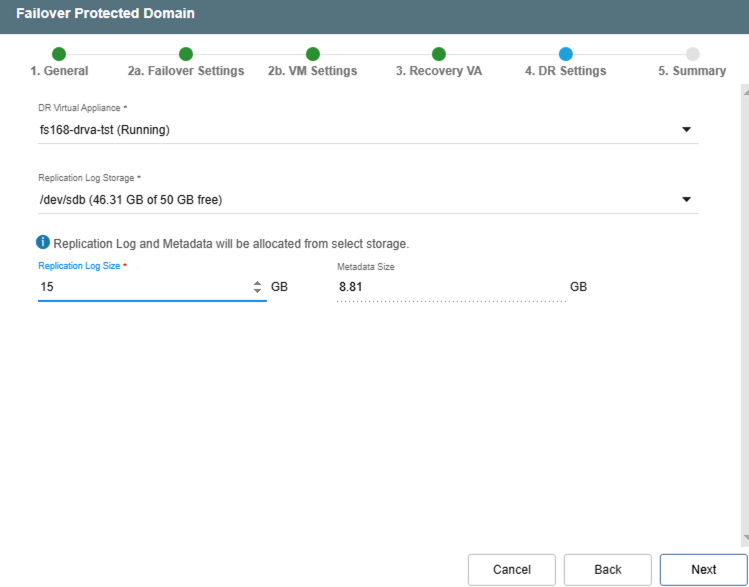Click the green circle for step 1 General
Image resolution: width=749 pixels, height=587 pixels.
(x=59, y=54)
